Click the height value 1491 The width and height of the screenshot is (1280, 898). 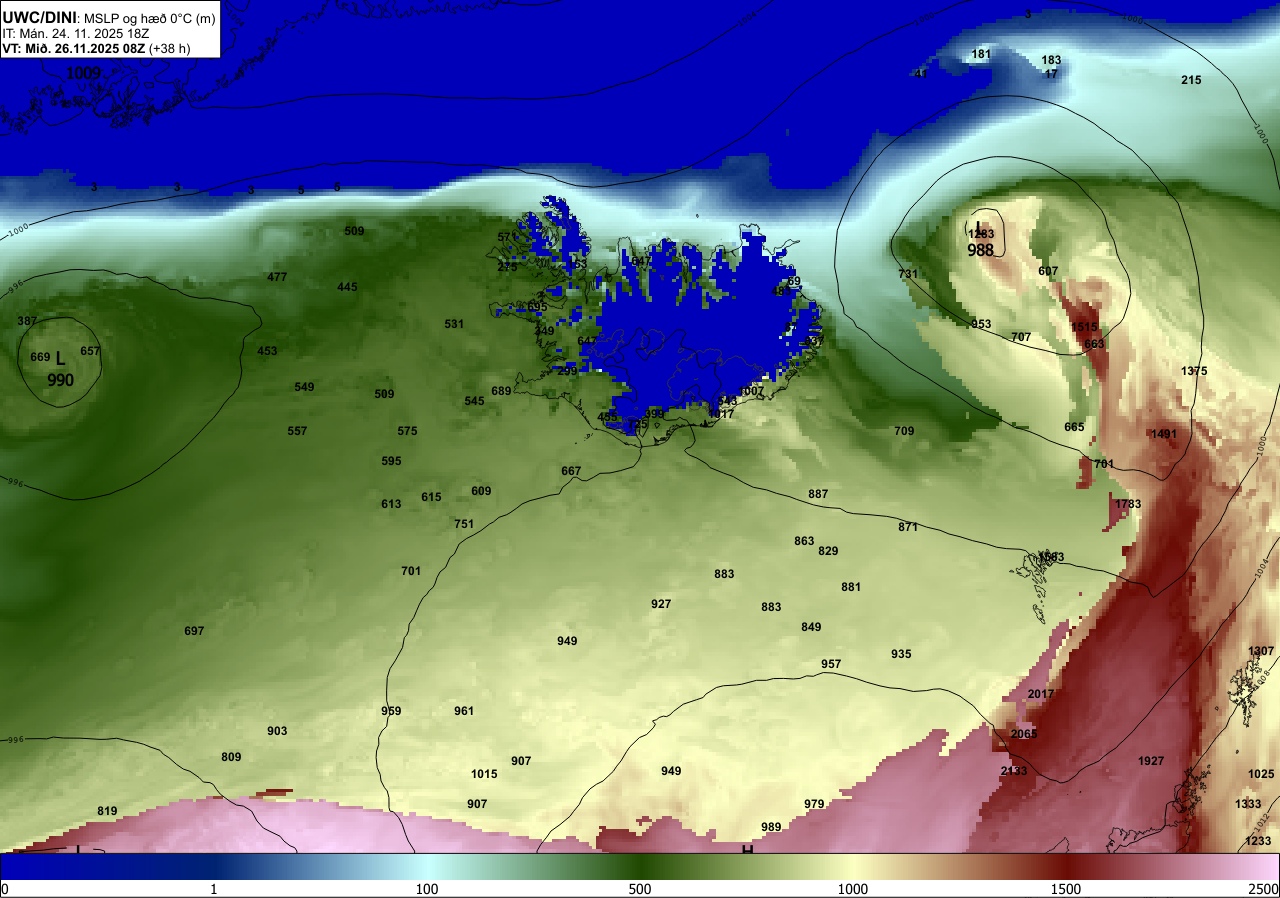1164,434
